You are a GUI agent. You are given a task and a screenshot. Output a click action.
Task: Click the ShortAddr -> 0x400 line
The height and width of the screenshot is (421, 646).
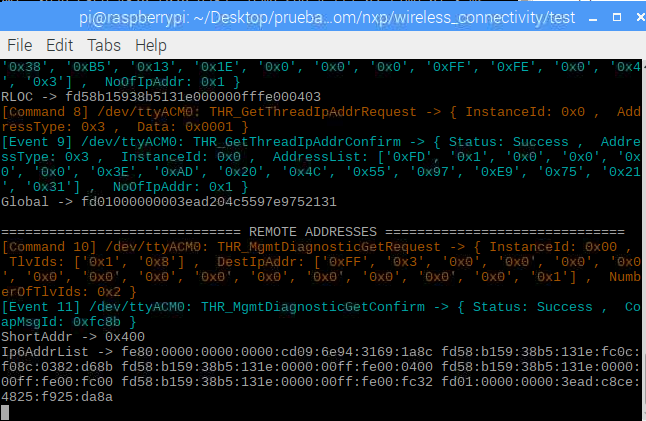point(73,337)
